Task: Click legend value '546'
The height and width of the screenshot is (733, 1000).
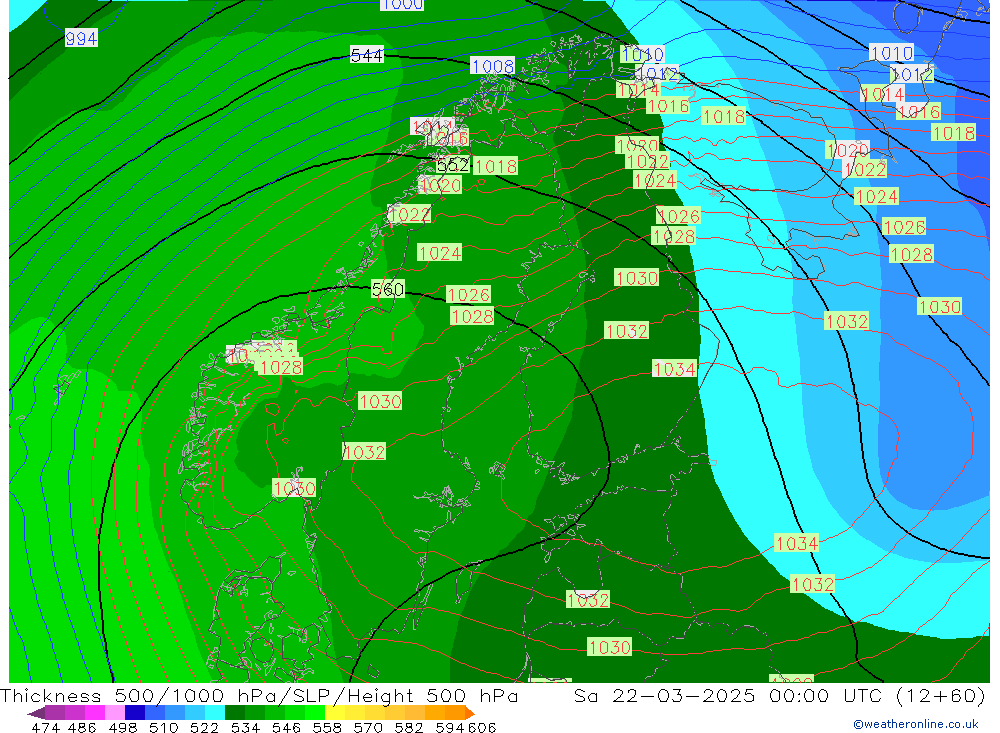Action: pos(286,727)
